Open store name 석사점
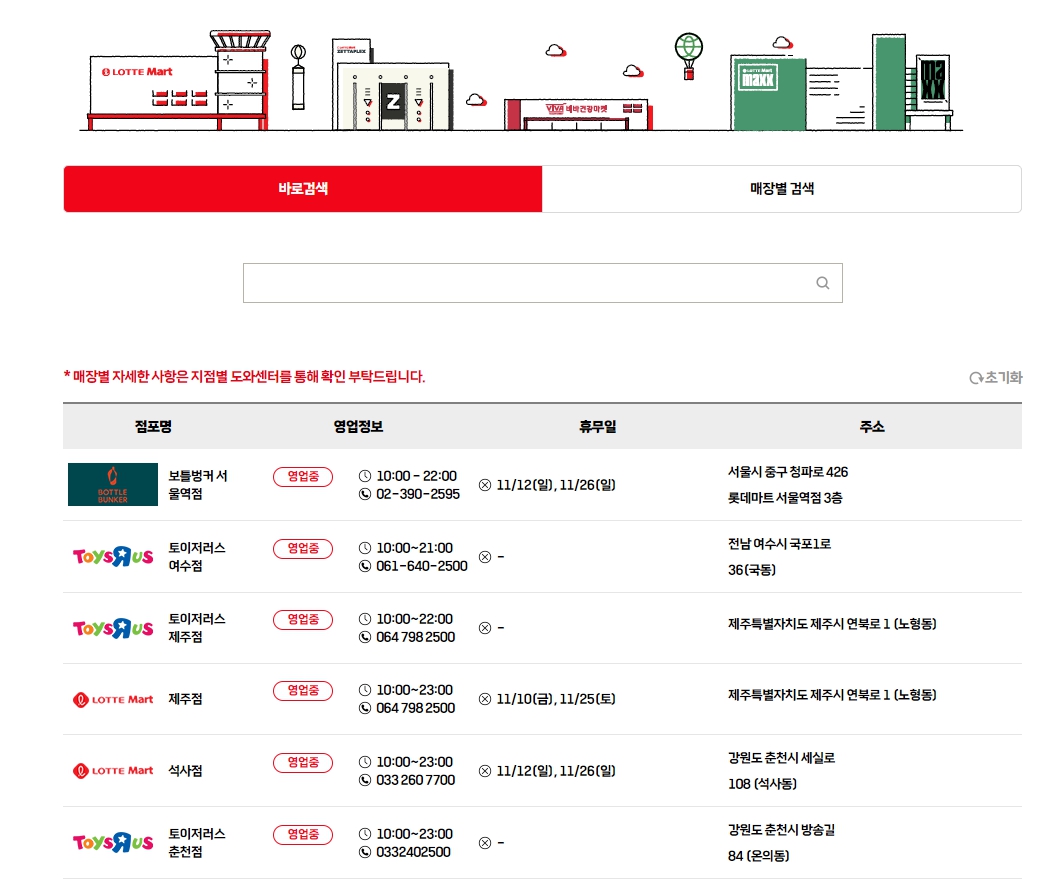The image size is (1062, 884). click(185, 771)
